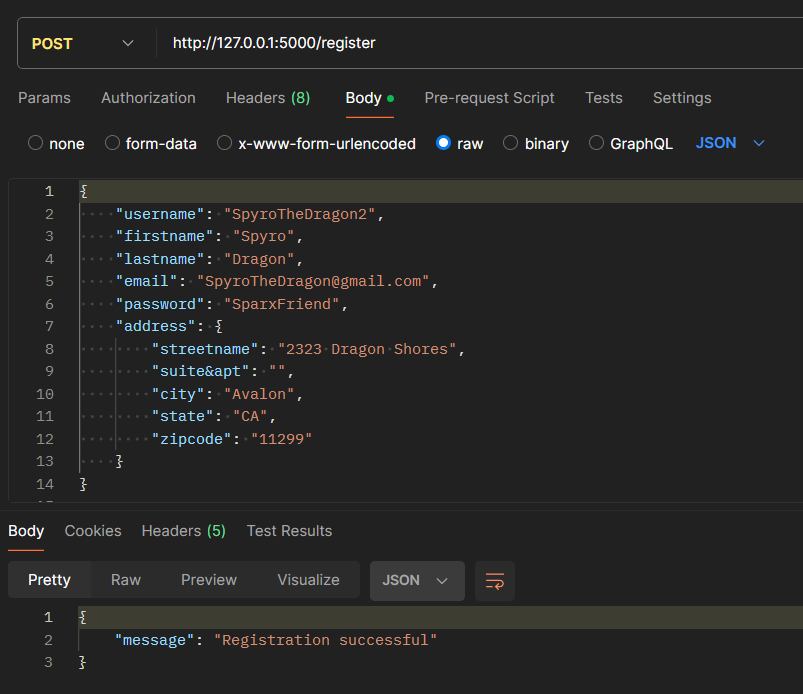Pick the binary body radio button
This screenshot has width=803, height=694.
pos(511,143)
